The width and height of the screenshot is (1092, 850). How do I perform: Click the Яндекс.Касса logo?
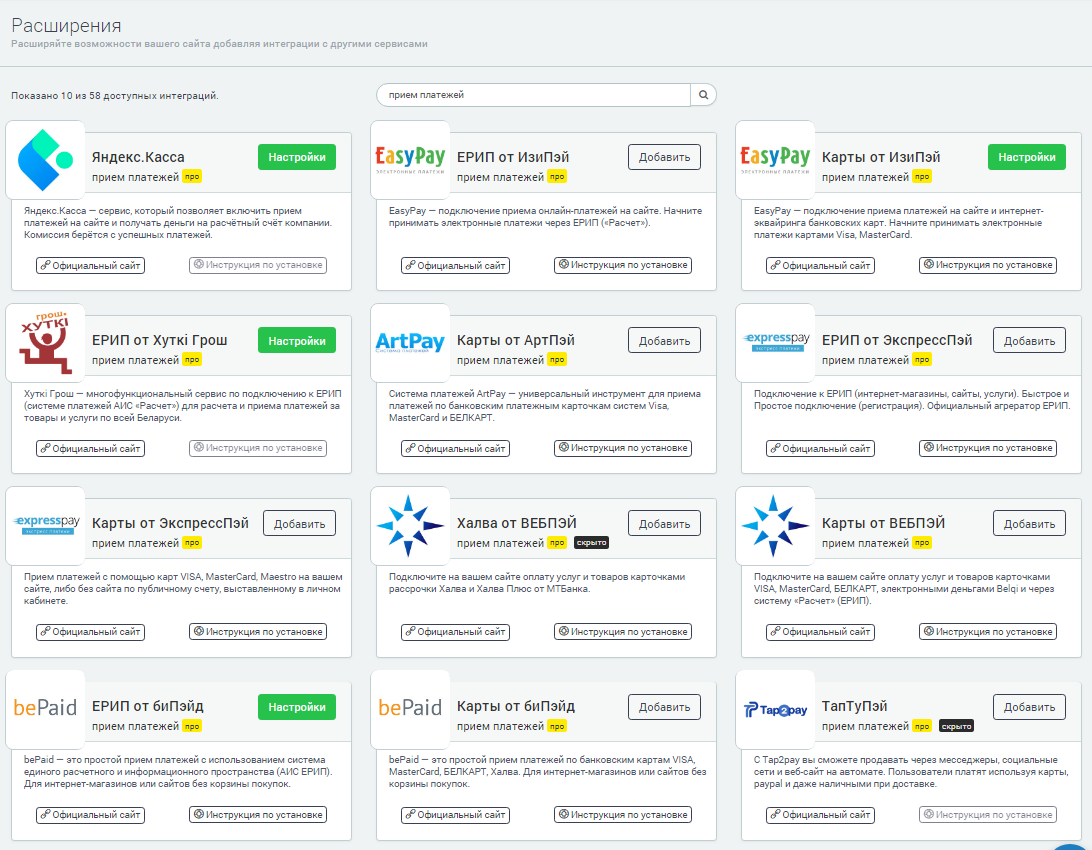(x=45, y=160)
